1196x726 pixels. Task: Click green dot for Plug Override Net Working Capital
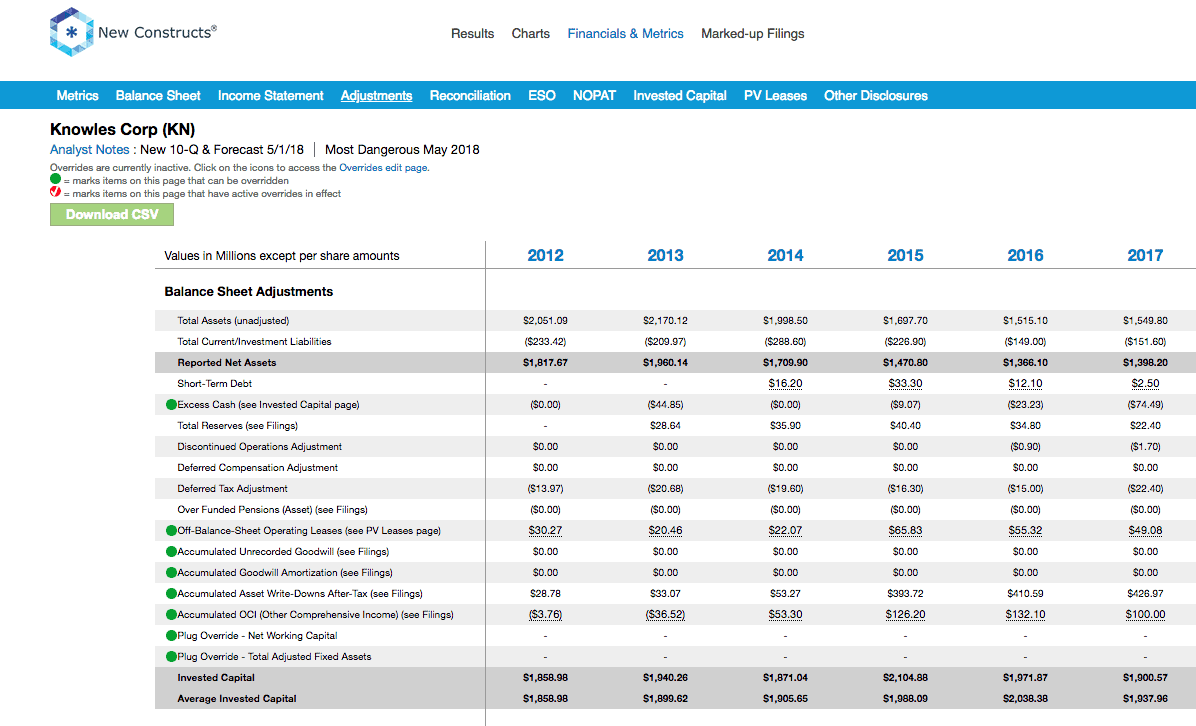coord(172,635)
